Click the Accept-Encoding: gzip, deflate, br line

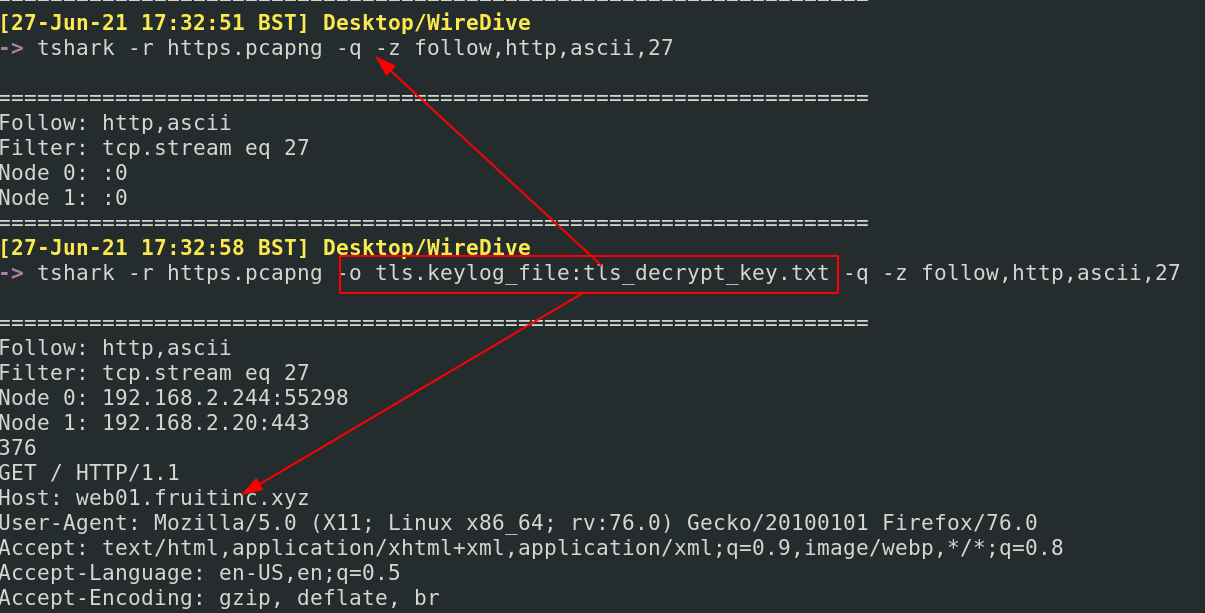tap(218, 598)
